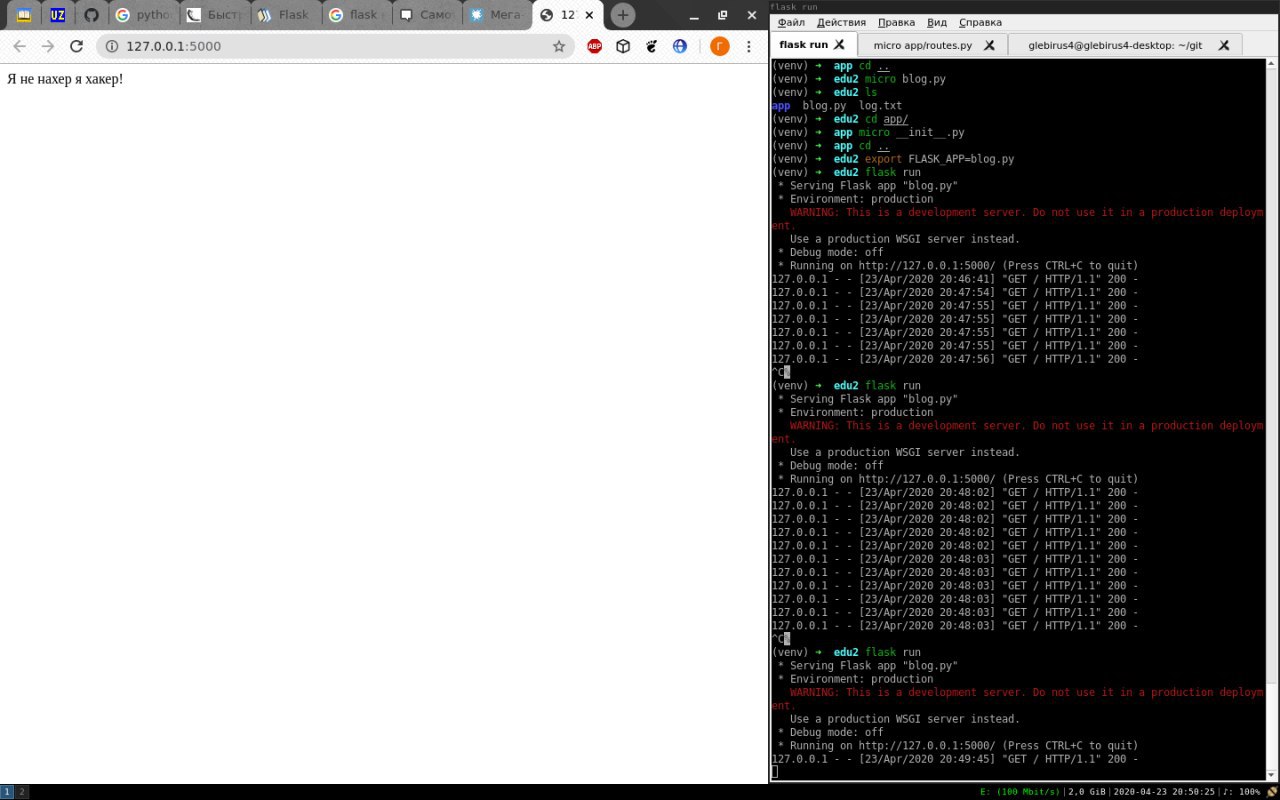Go forward in Chrome with the forward arrow
This screenshot has height=800, width=1280.
click(x=48, y=46)
